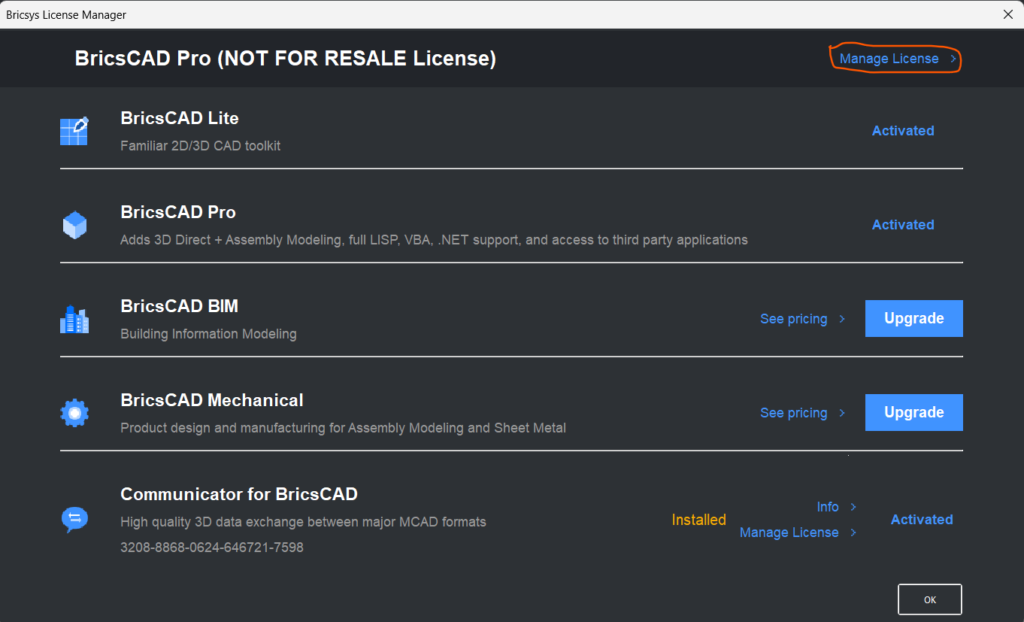The image size is (1024, 622).
Task: Click the BricsCAD Pro cube icon
Action: click(74, 225)
